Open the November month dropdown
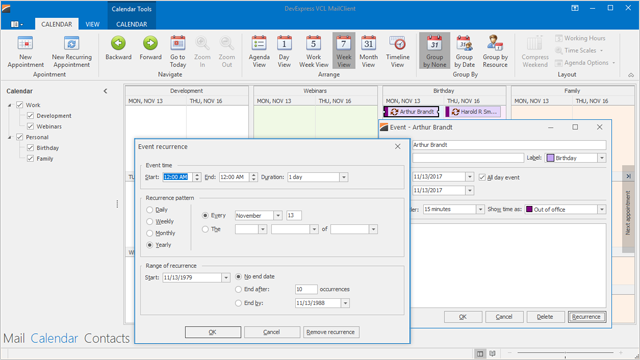The width and height of the screenshot is (640, 360). (278, 216)
